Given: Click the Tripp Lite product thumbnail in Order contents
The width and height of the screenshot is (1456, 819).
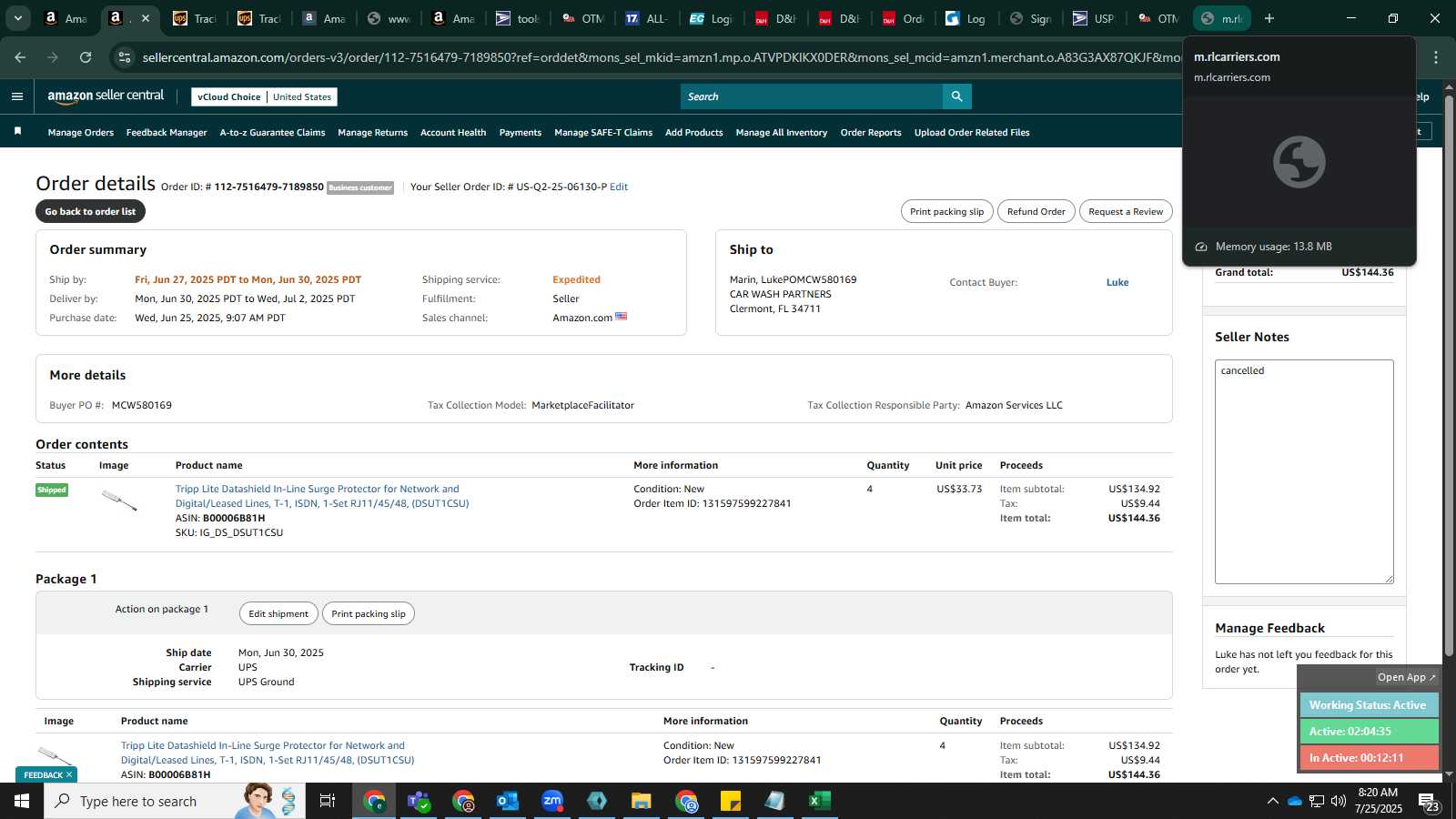Looking at the screenshot, I should click(x=119, y=500).
